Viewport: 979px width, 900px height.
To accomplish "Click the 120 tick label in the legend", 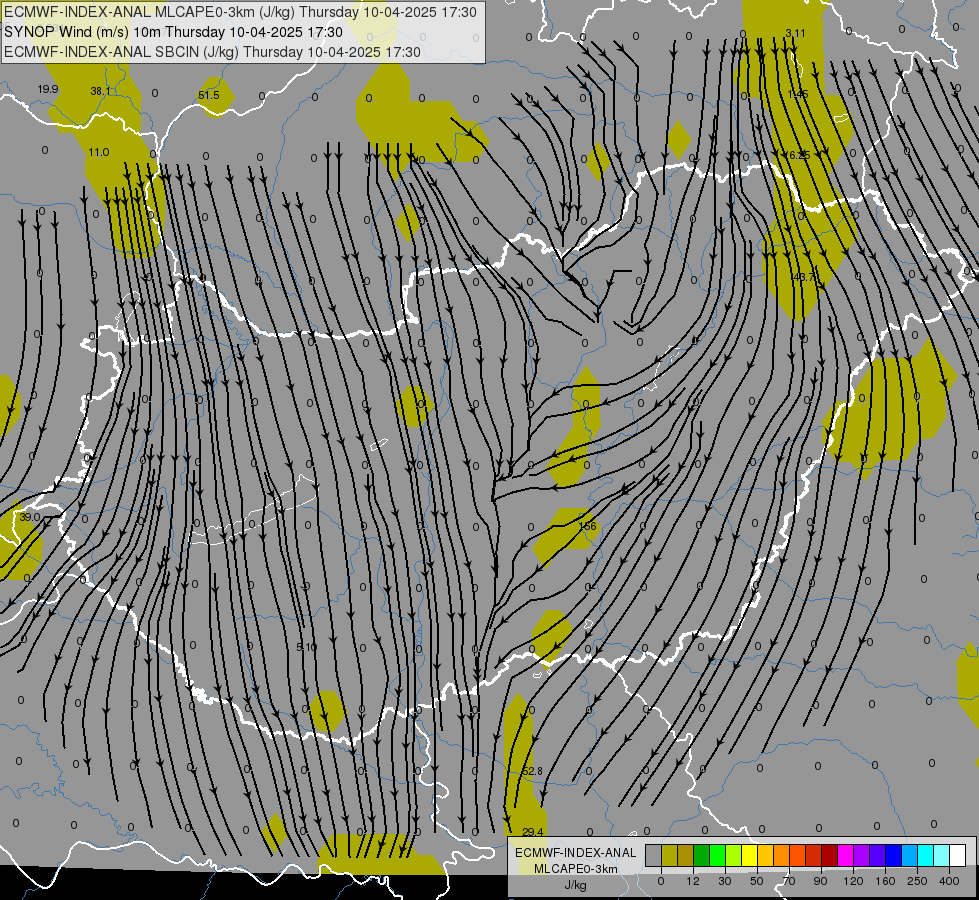I will coord(854,881).
